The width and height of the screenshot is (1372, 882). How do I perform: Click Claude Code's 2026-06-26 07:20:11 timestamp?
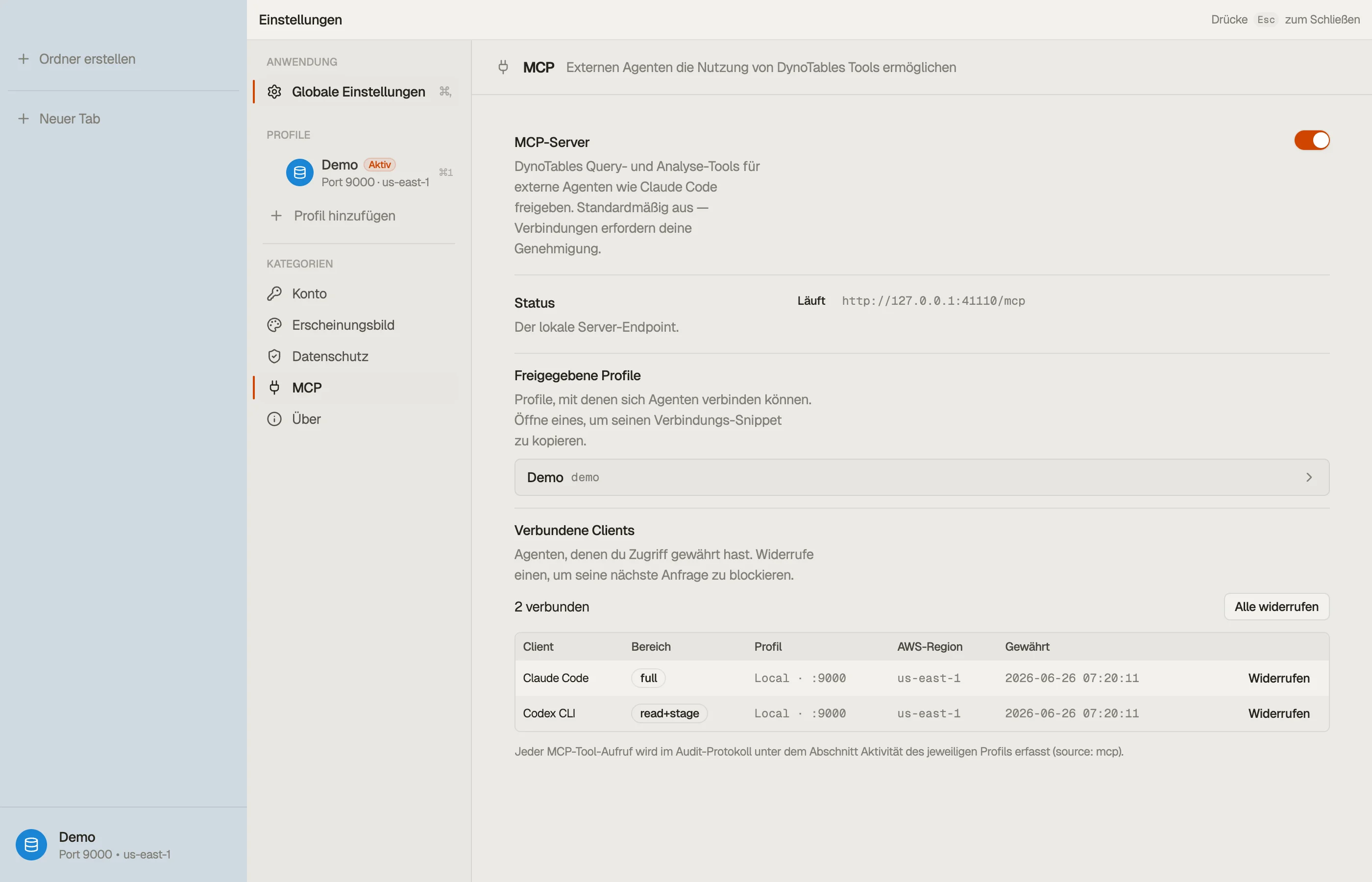[x=1072, y=678]
